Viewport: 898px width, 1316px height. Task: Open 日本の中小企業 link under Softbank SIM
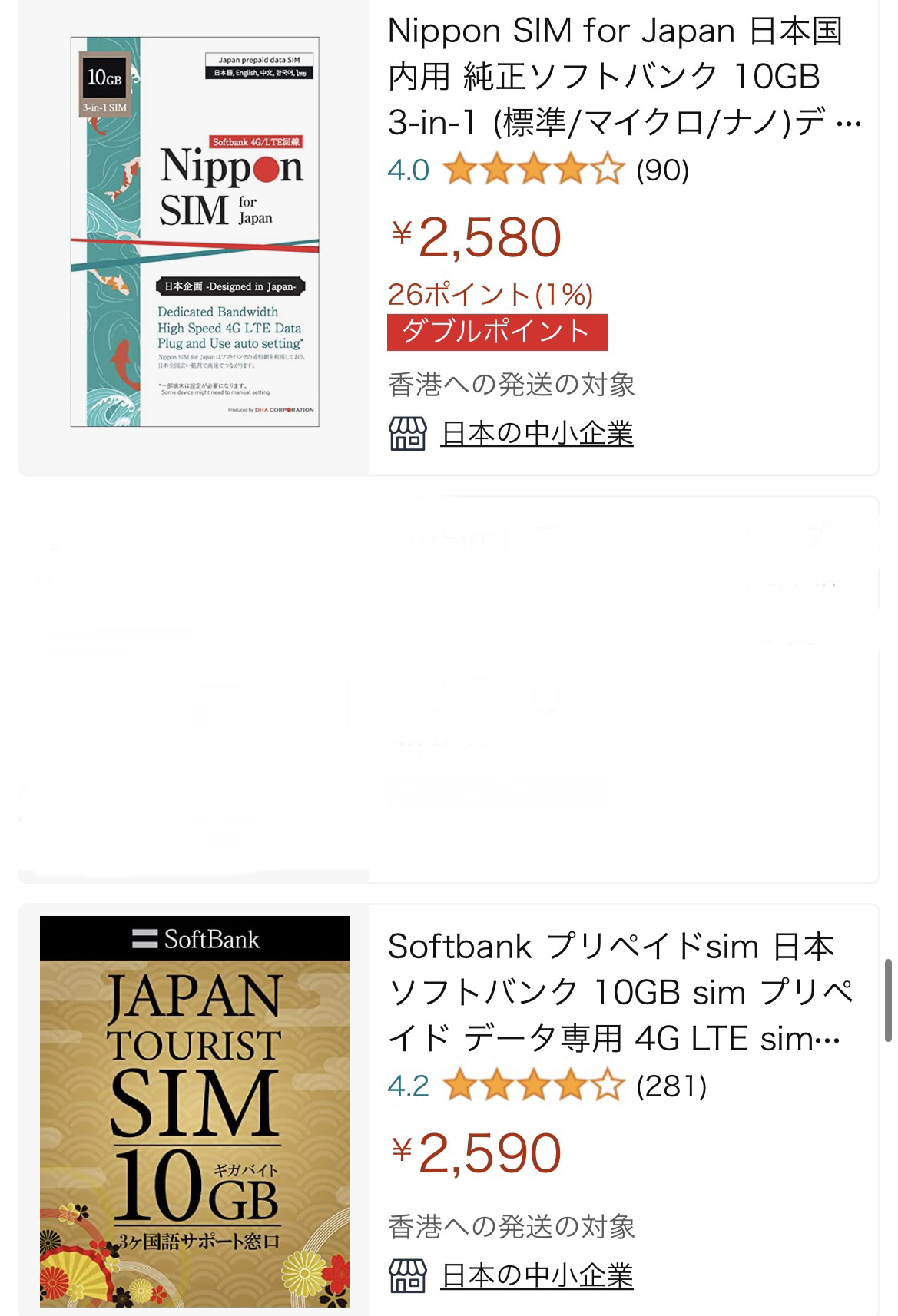click(537, 1275)
